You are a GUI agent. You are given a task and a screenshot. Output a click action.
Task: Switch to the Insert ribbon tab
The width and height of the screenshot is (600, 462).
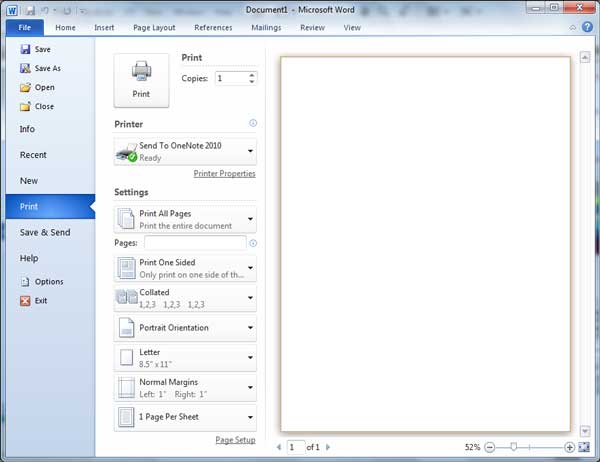pyautogui.click(x=104, y=28)
